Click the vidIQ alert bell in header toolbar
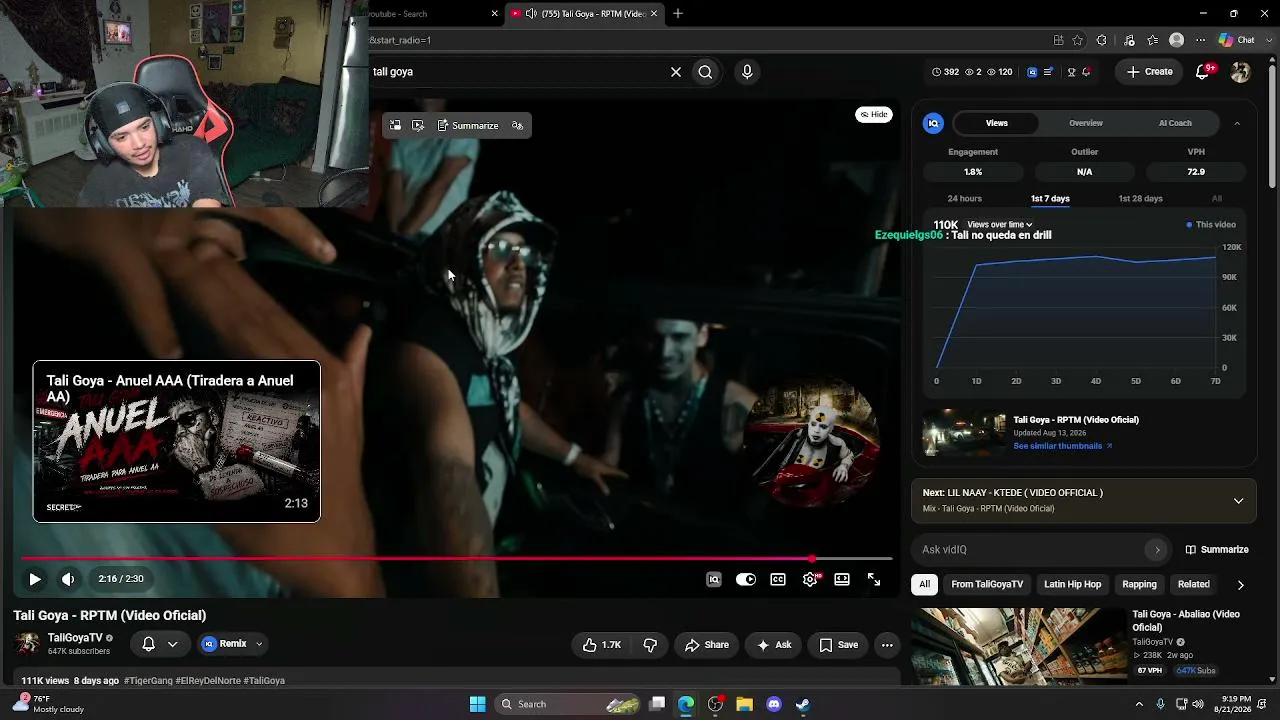The height and width of the screenshot is (720, 1280). (1086, 72)
